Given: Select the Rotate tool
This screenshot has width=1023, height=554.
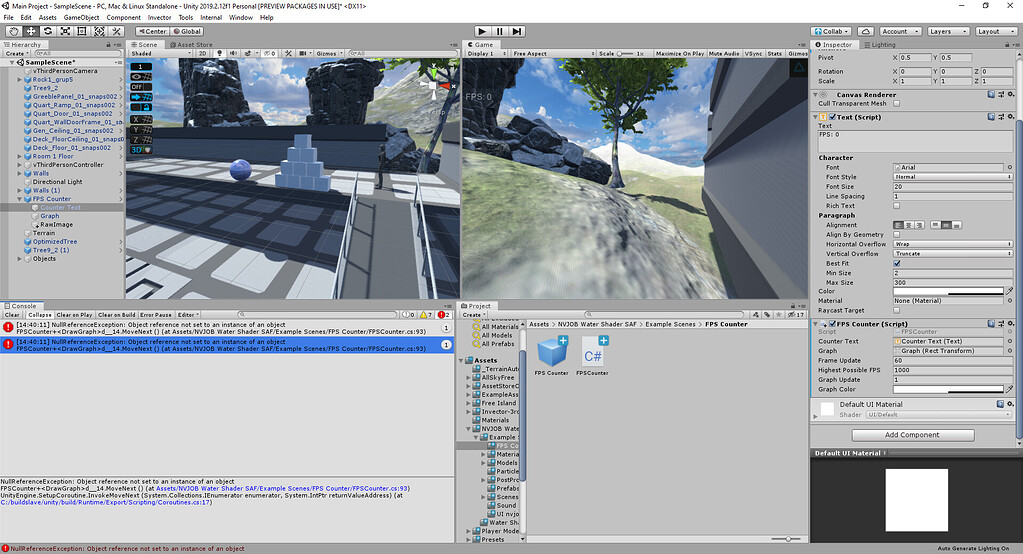Looking at the screenshot, I should click(x=48, y=31).
